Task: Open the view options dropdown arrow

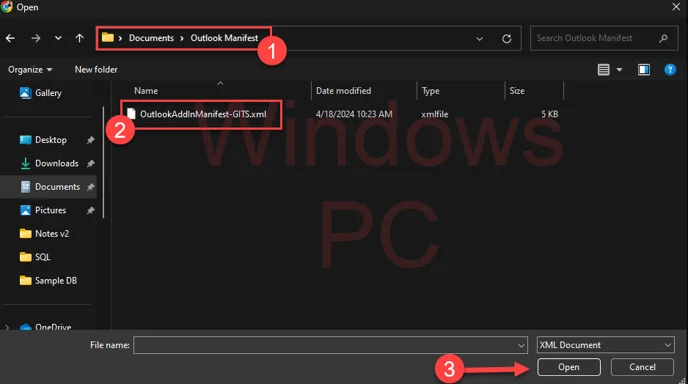Action: tap(619, 70)
